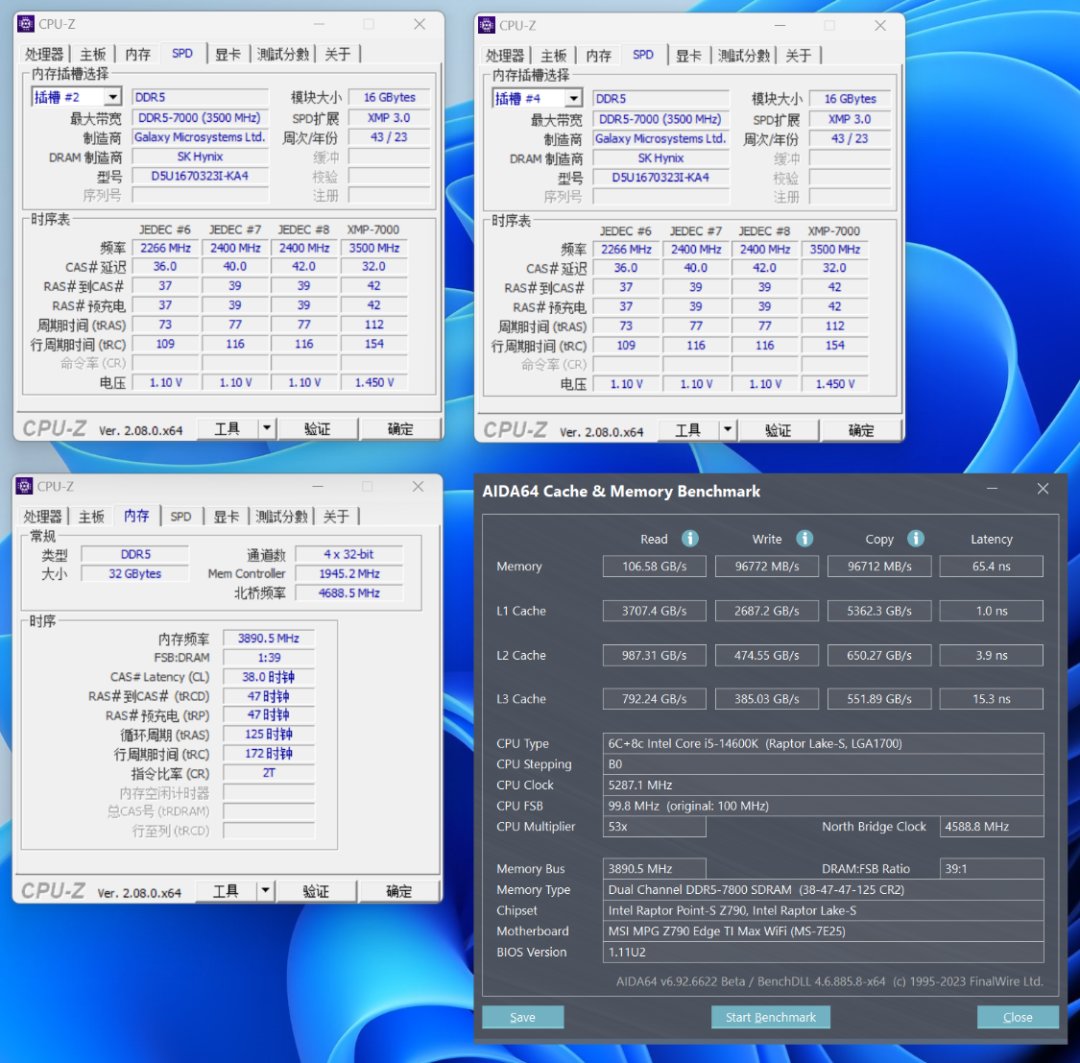
Task: Click 工具 button in slot #2 window
Action: point(227,429)
